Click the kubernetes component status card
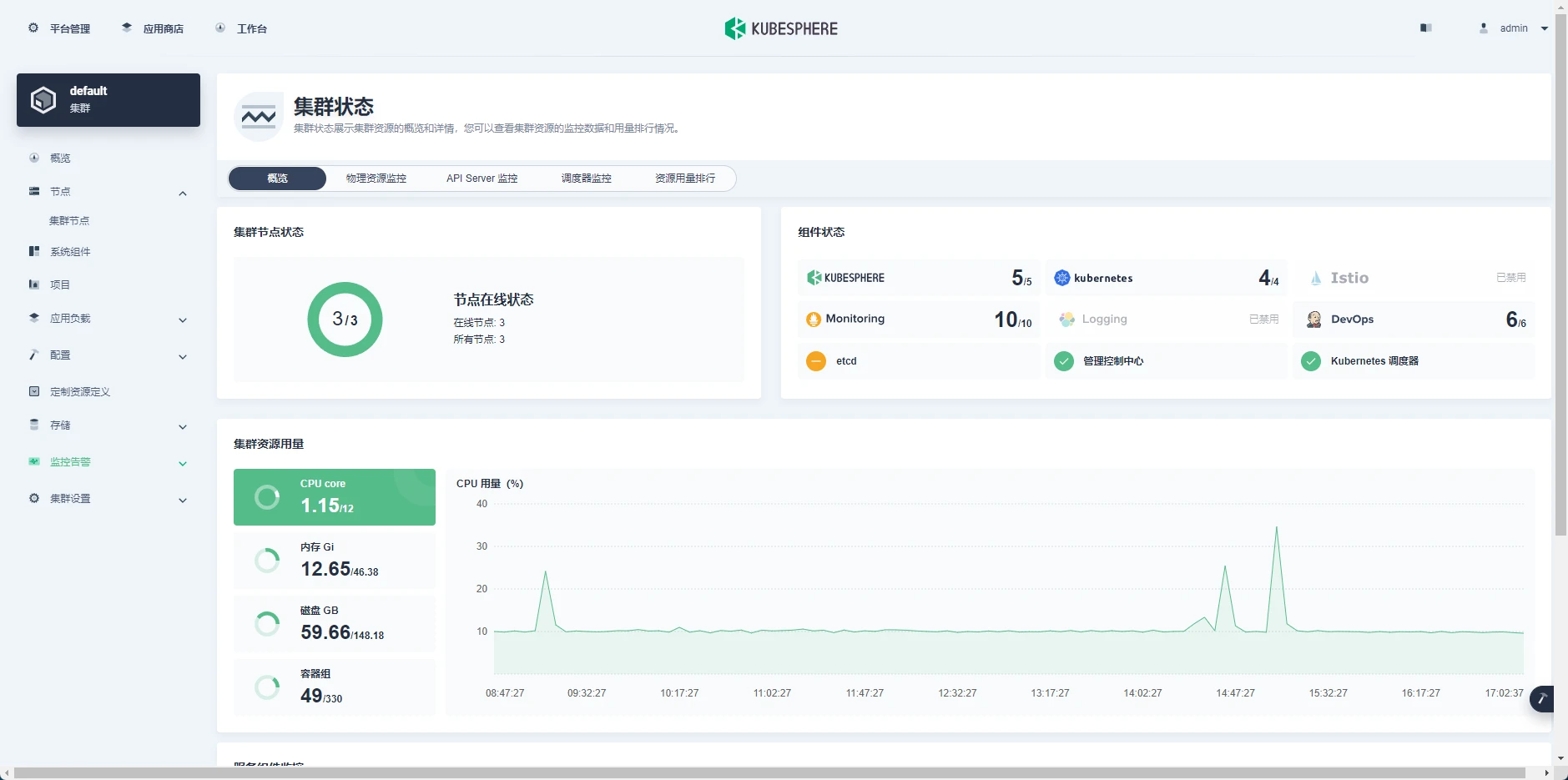The height and width of the screenshot is (780, 1568). point(1166,278)
